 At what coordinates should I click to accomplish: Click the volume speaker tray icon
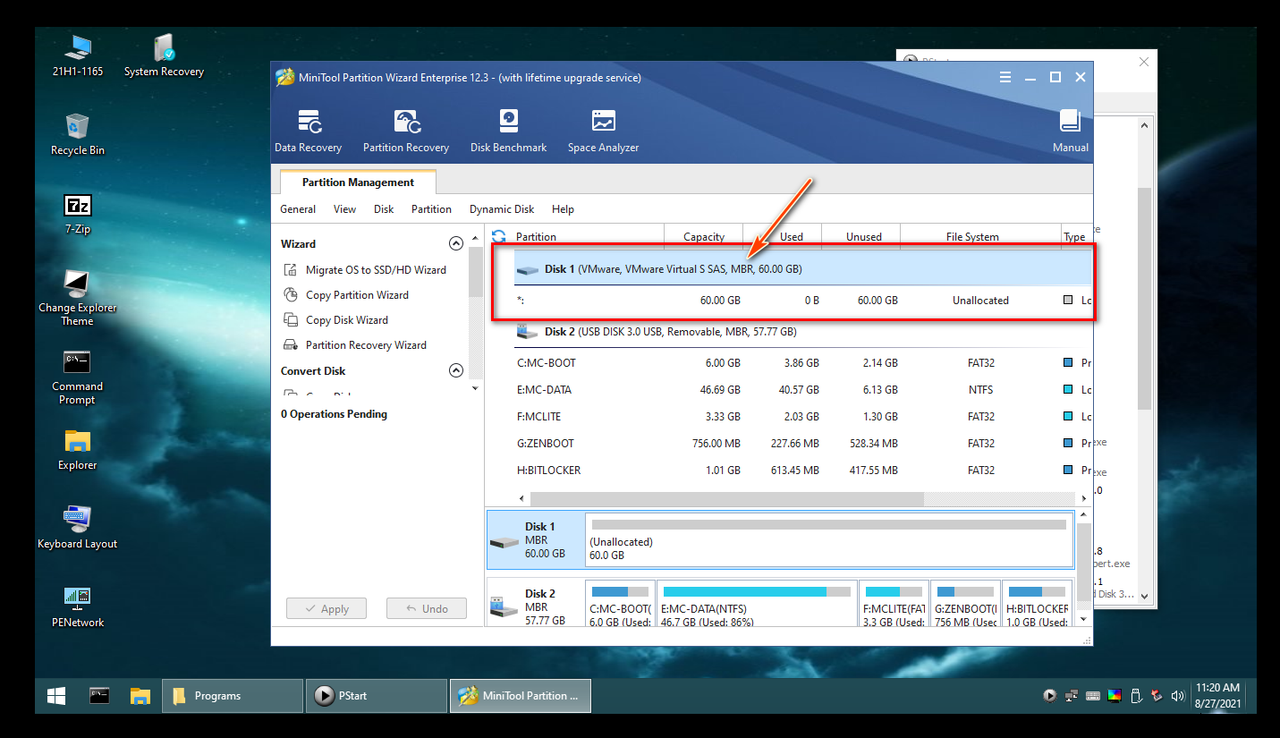1177,696
